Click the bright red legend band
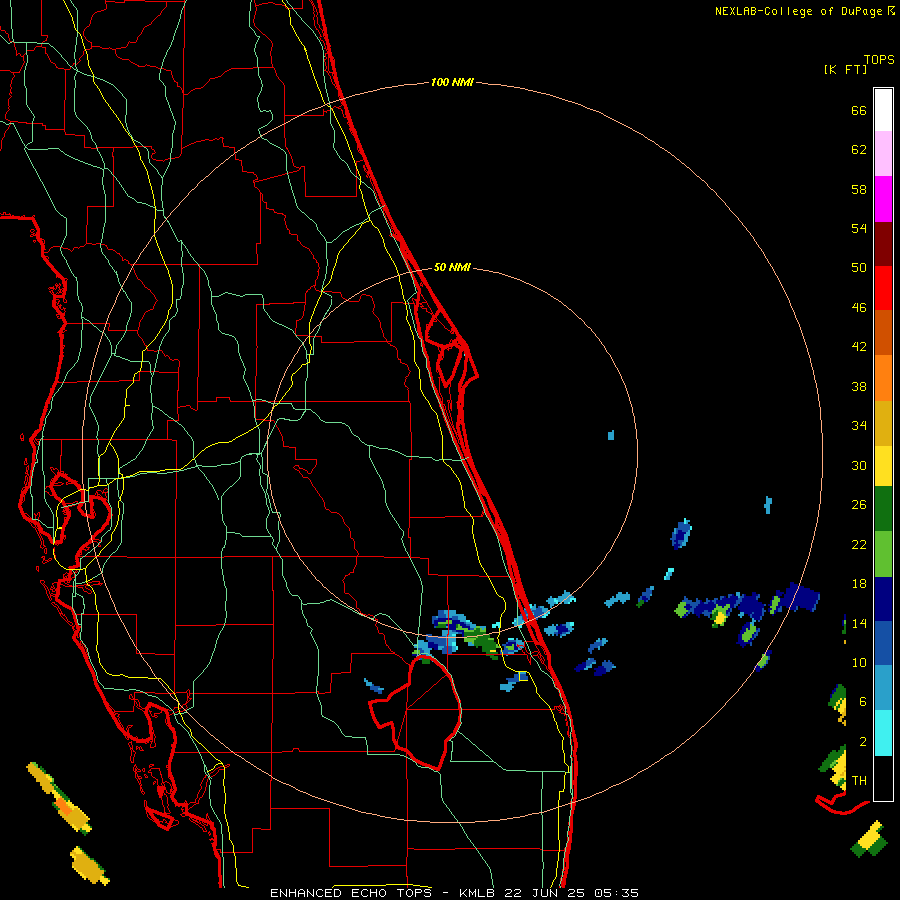 click(883, 288)
